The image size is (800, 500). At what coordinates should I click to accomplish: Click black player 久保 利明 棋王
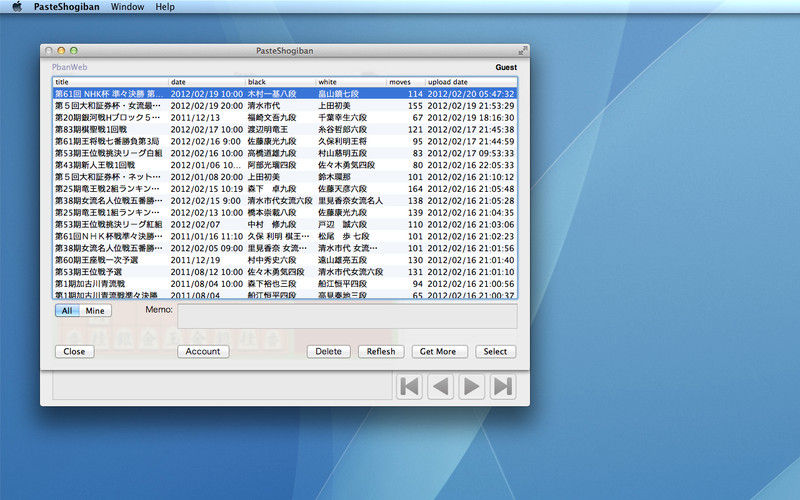pos(278,236)
